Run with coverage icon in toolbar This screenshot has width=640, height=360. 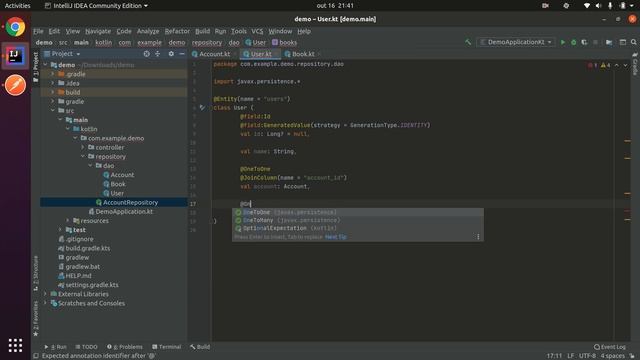tap(584, 42)
